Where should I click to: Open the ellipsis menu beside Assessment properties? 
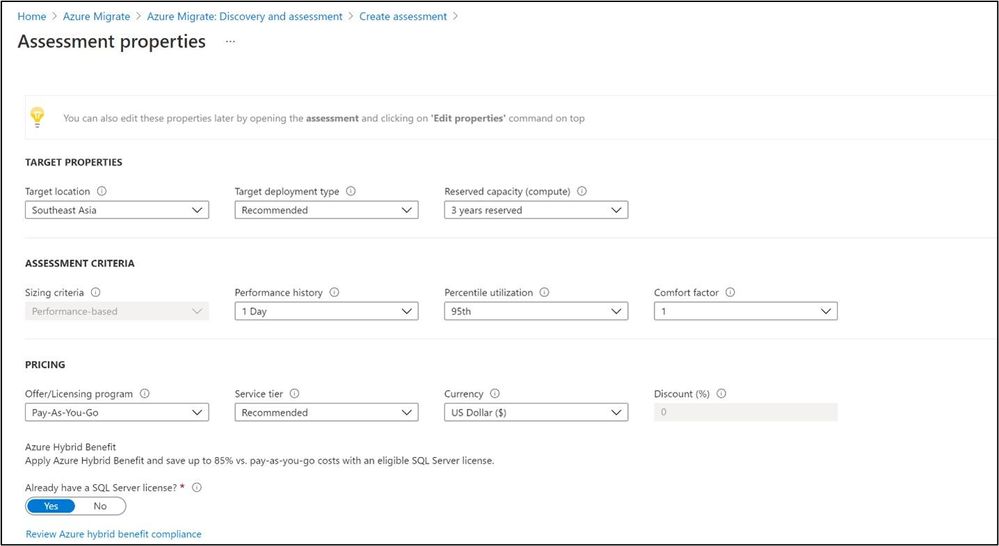click(231, 41)
